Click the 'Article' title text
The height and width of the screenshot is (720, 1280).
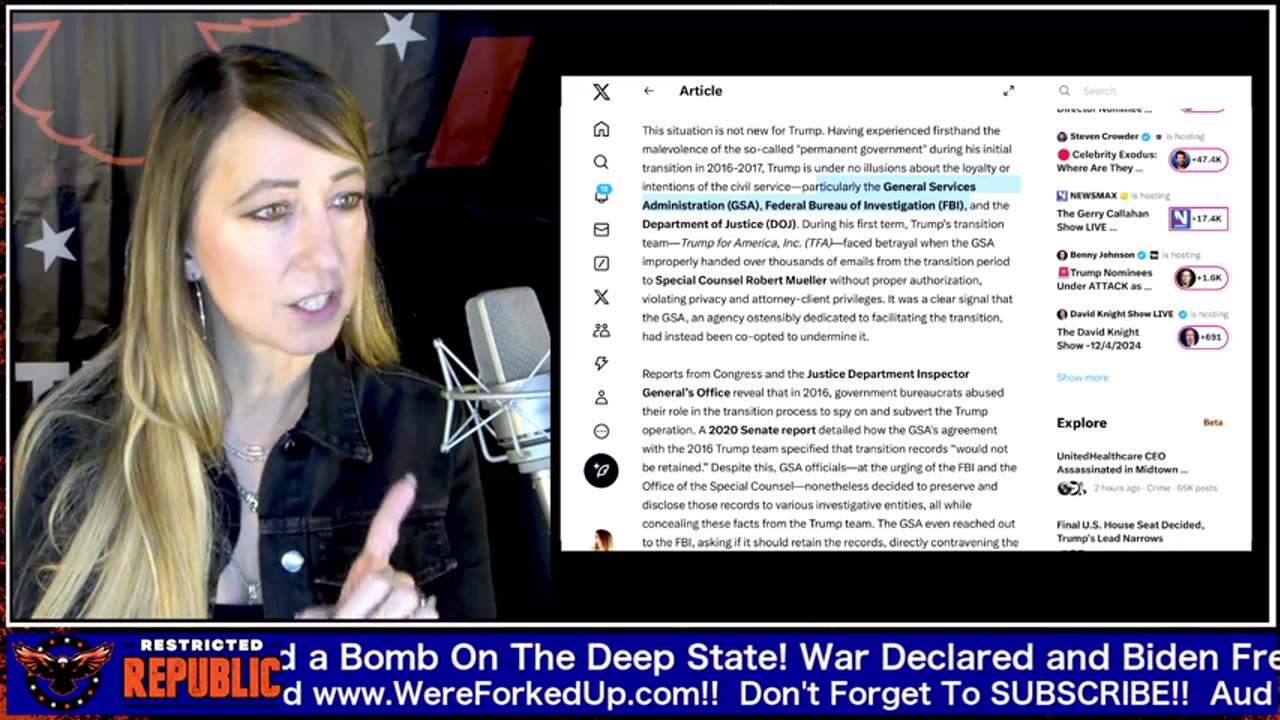point(700,91)
